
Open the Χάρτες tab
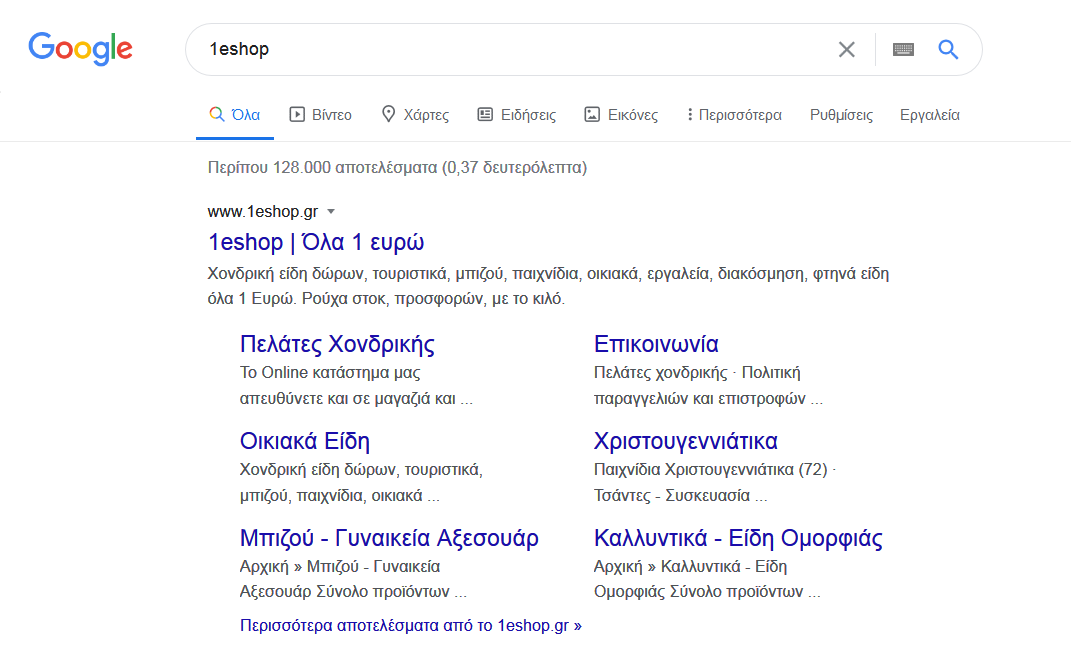tap(415, 115)
